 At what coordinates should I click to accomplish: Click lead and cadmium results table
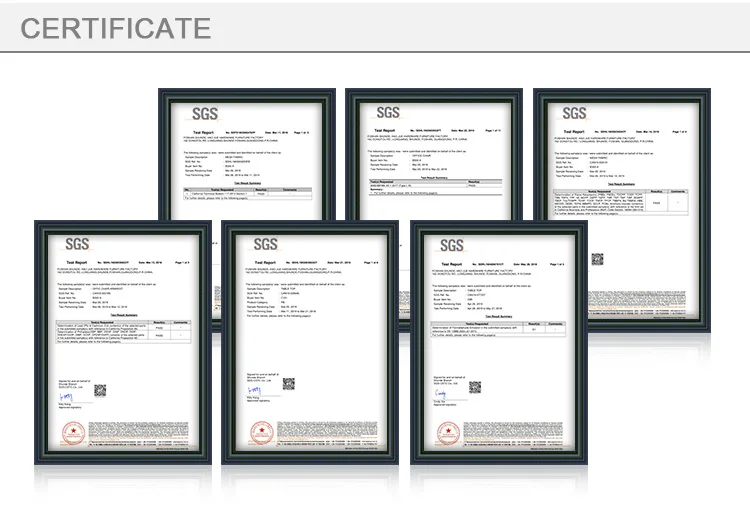(123, 332)
